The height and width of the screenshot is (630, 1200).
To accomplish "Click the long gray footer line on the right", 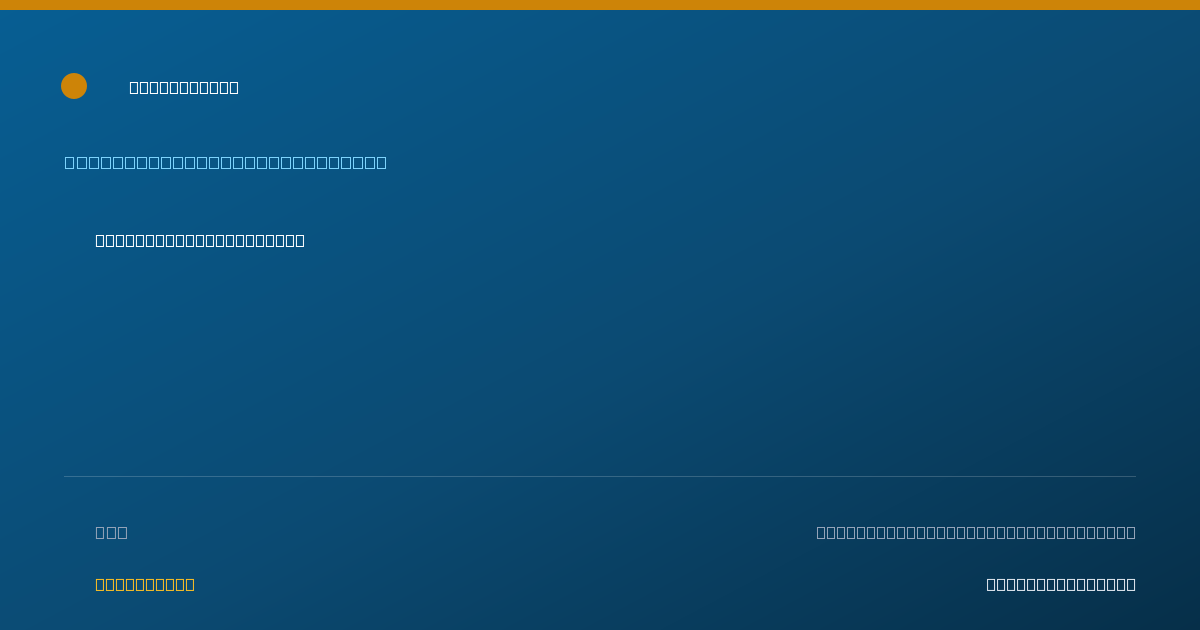I will [x=976, y=532].
